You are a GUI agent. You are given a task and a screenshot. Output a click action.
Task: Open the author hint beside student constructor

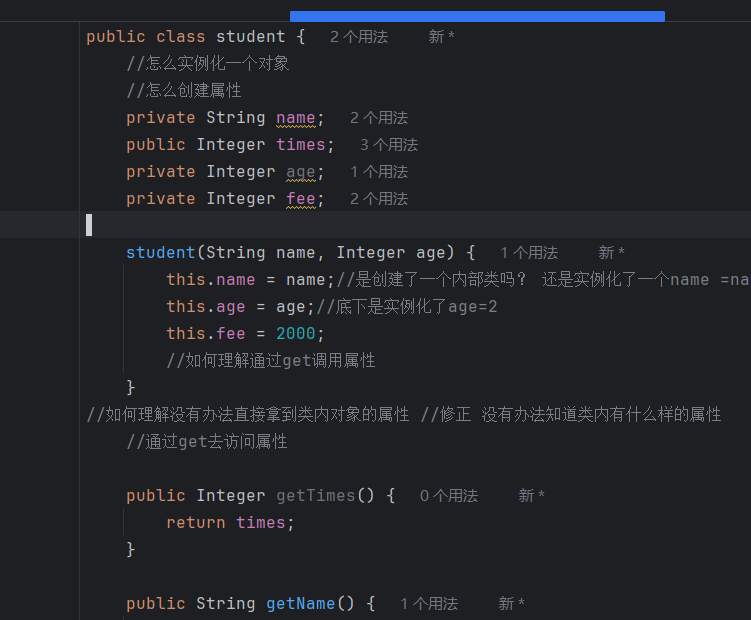click(x=611, y=253)
